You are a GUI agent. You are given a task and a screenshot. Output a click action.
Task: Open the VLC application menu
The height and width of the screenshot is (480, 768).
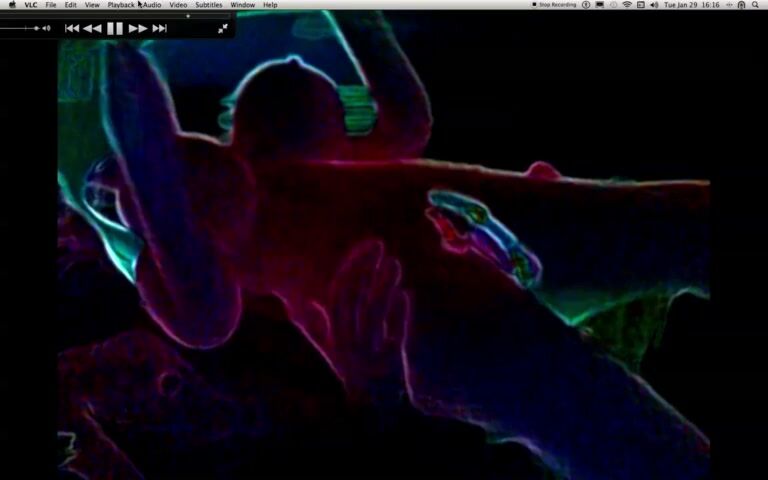tap(32, 5)
